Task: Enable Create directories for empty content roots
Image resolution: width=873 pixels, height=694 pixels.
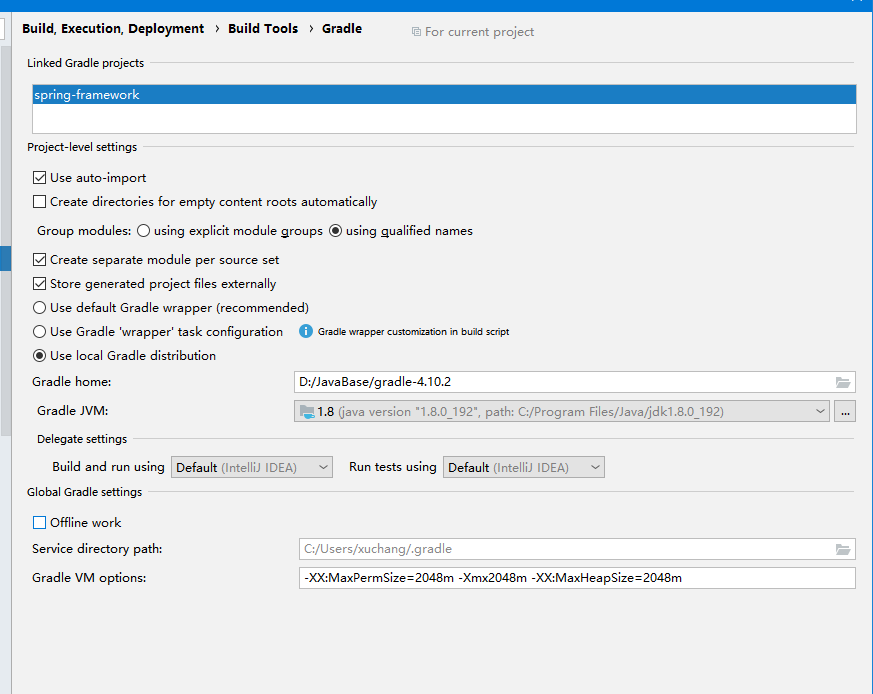Action: (40, 202)
